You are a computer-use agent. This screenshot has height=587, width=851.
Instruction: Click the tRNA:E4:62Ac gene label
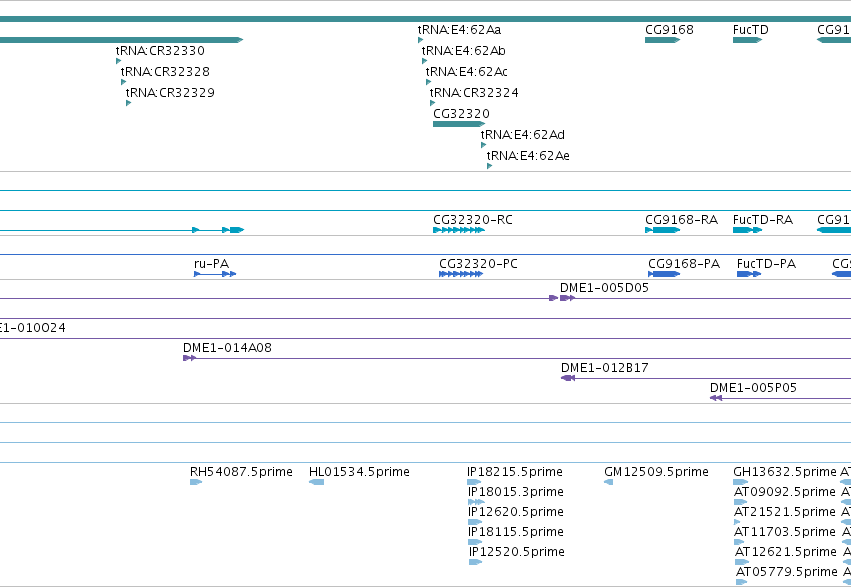click(x=467, y=72)
